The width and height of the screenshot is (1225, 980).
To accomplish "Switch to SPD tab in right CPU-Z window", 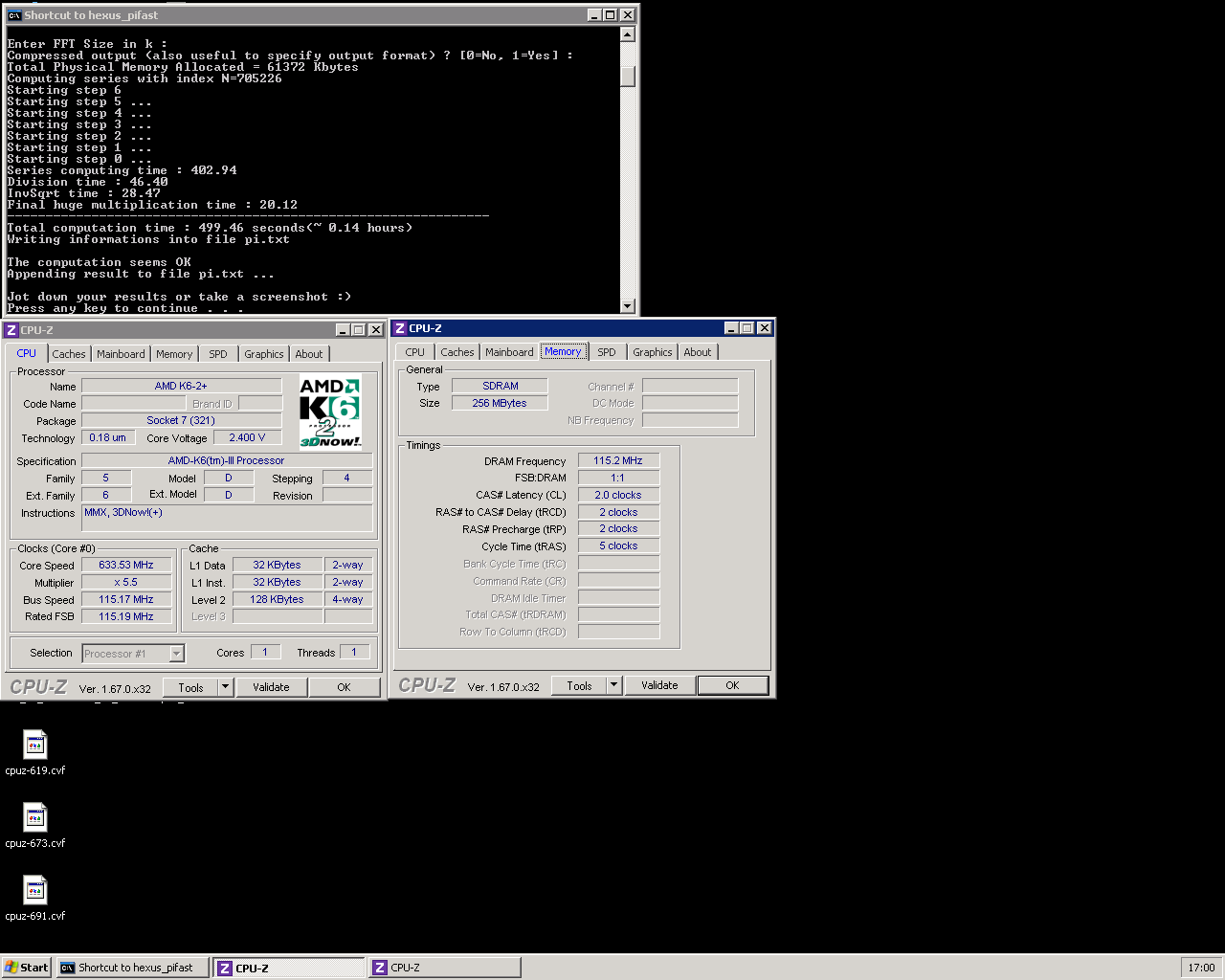I will pos(607,352).
